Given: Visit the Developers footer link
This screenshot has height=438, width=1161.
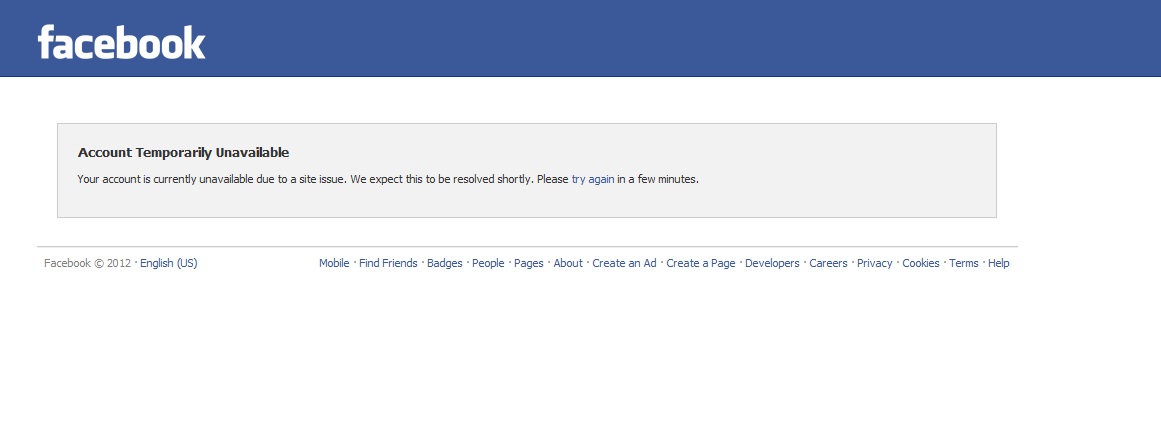Looking at the screenshot, I should [x=772, y=264].
